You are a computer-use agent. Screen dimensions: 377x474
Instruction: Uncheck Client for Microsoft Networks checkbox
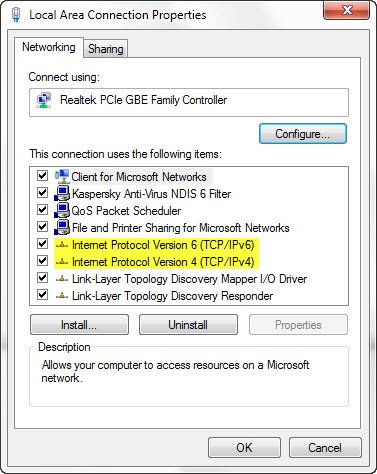(x=42, y=176)
